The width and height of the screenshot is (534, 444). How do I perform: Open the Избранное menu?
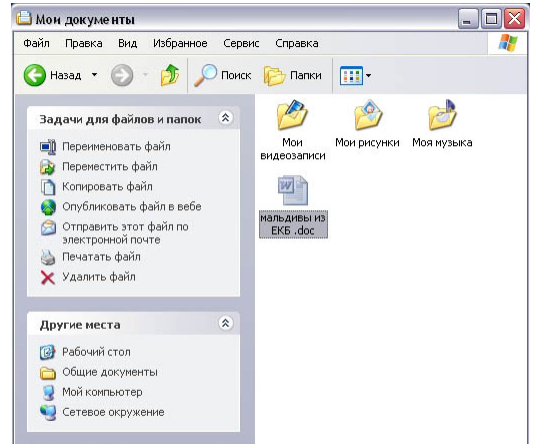coord(180,43)
